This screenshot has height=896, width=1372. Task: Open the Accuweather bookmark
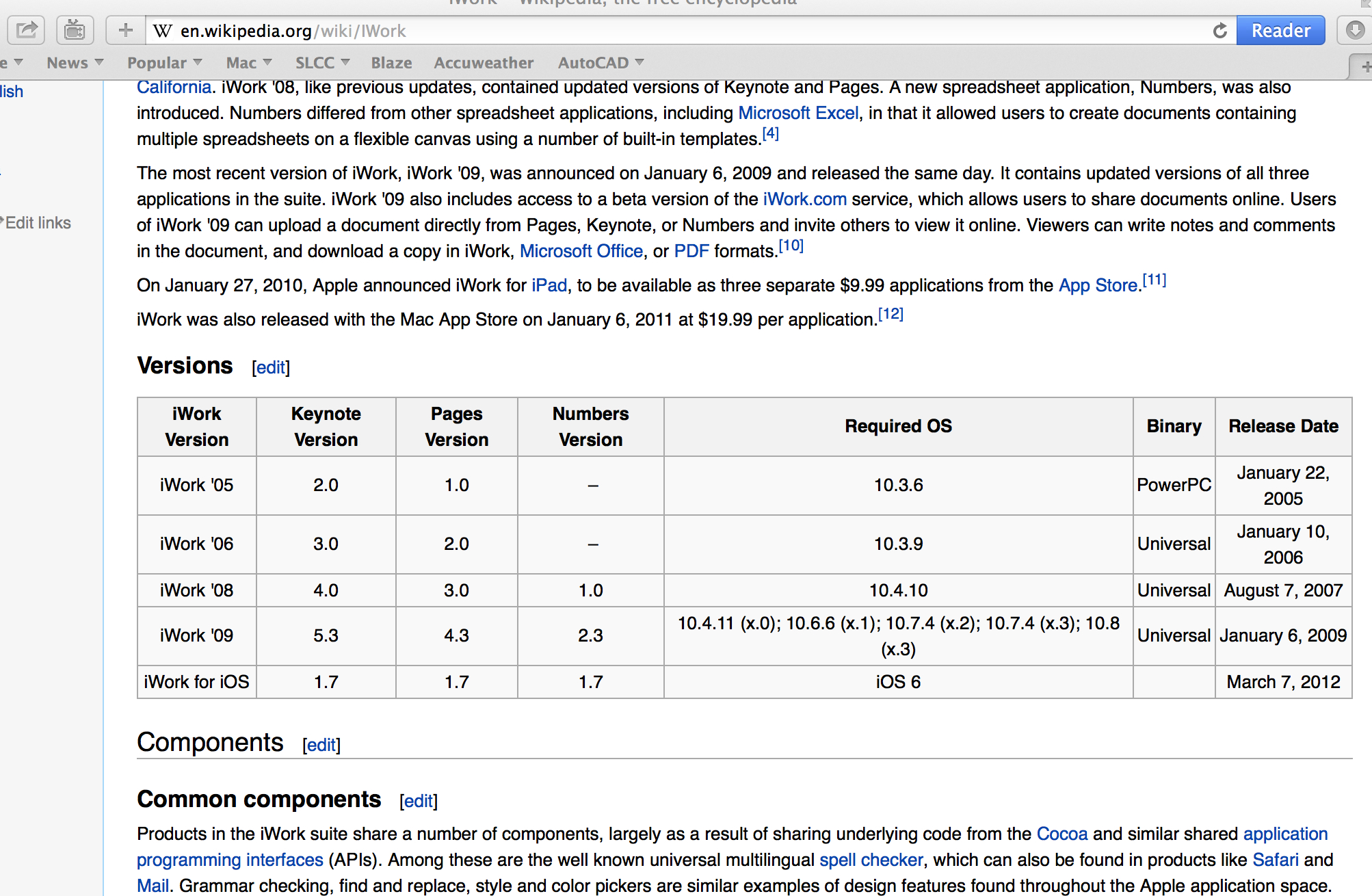coord(484,63)
